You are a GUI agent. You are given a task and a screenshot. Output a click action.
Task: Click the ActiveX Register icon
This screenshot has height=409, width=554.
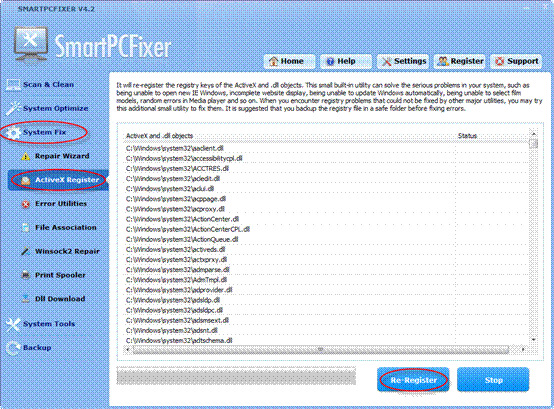pyautogui.click(x=25, y=180)
